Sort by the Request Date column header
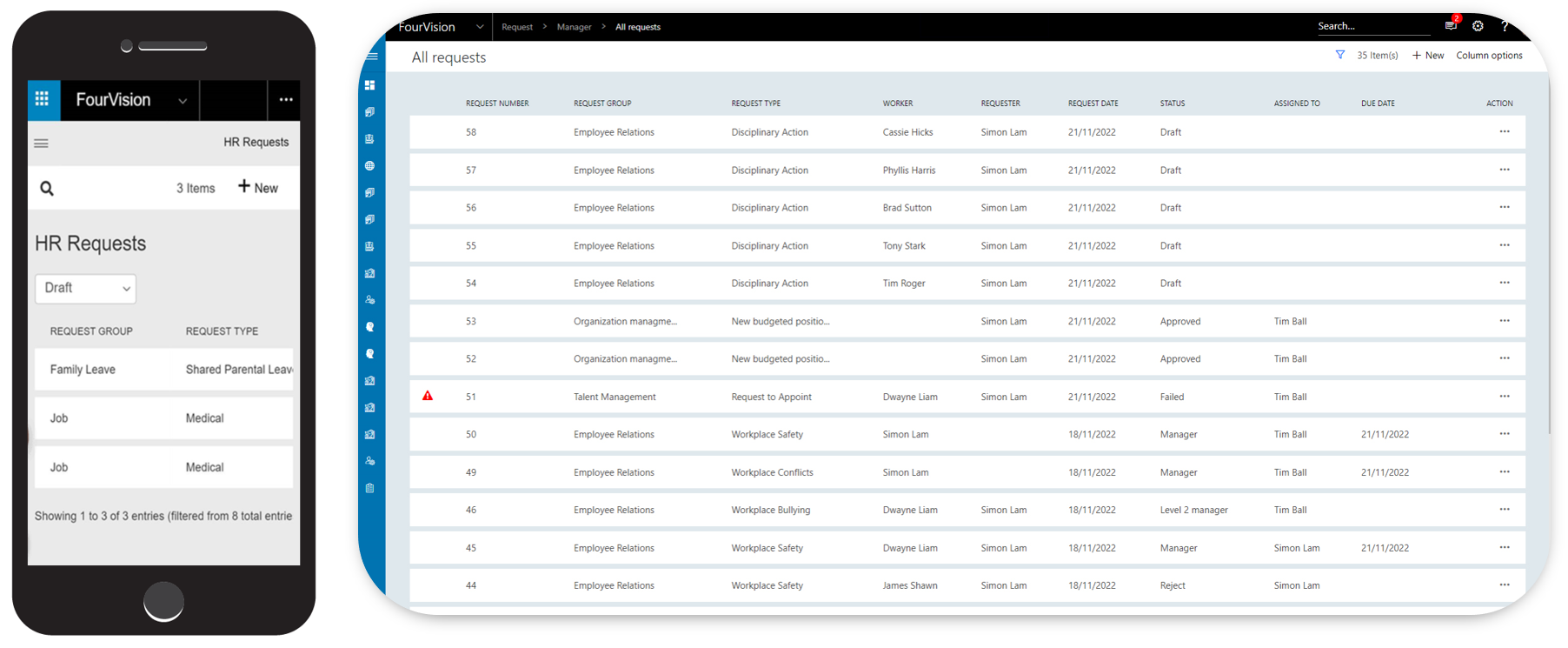The width and height of the screenshot is (1568, 648). point(1093,104)
